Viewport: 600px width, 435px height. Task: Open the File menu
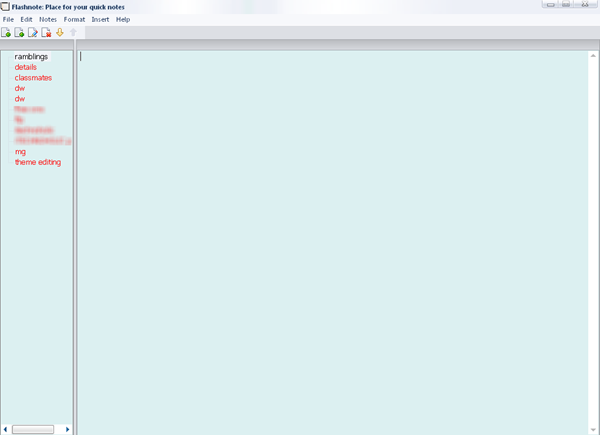[x=8, y=20]
